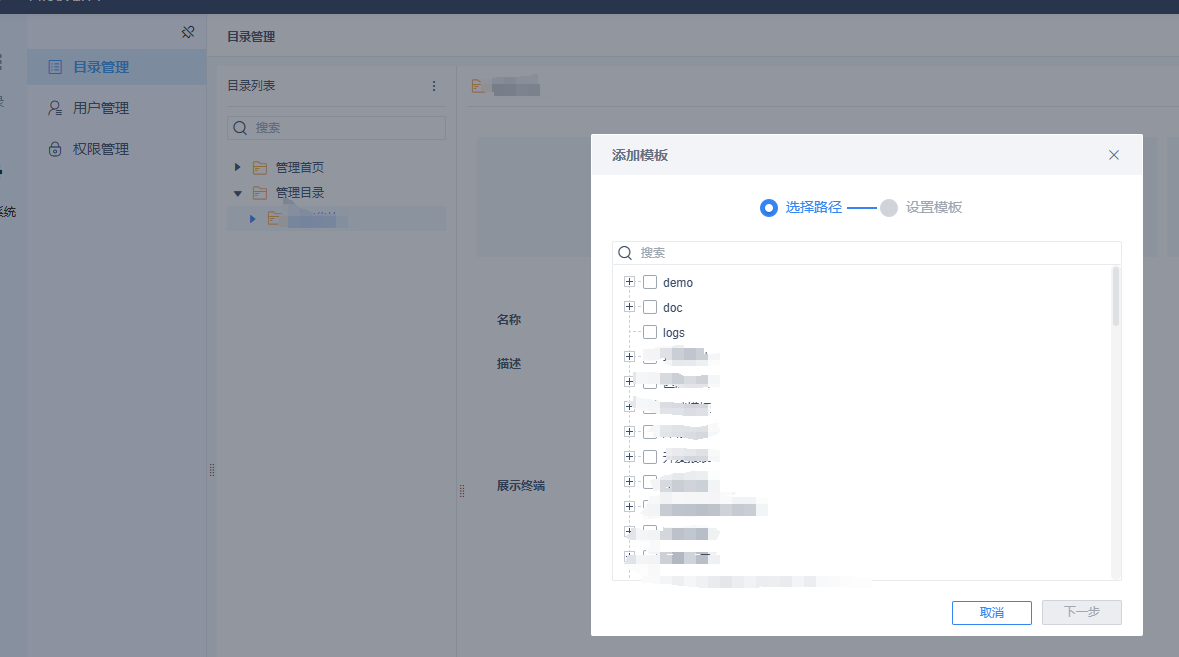
Task: Select 管理首页 in the directory tree
Action: tap(300, 168)
